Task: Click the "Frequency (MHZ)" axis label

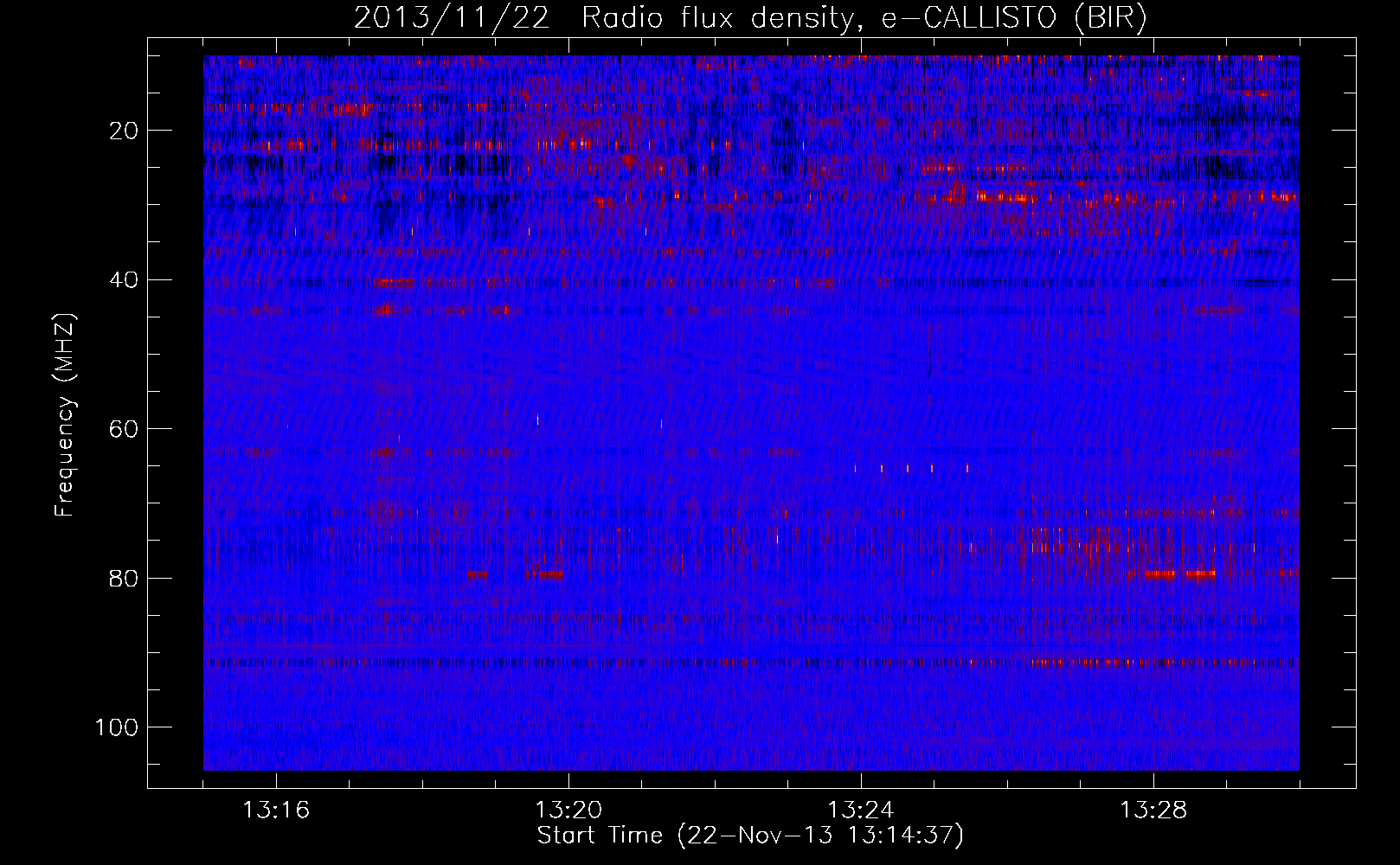Action: click(x=65, y=415)
